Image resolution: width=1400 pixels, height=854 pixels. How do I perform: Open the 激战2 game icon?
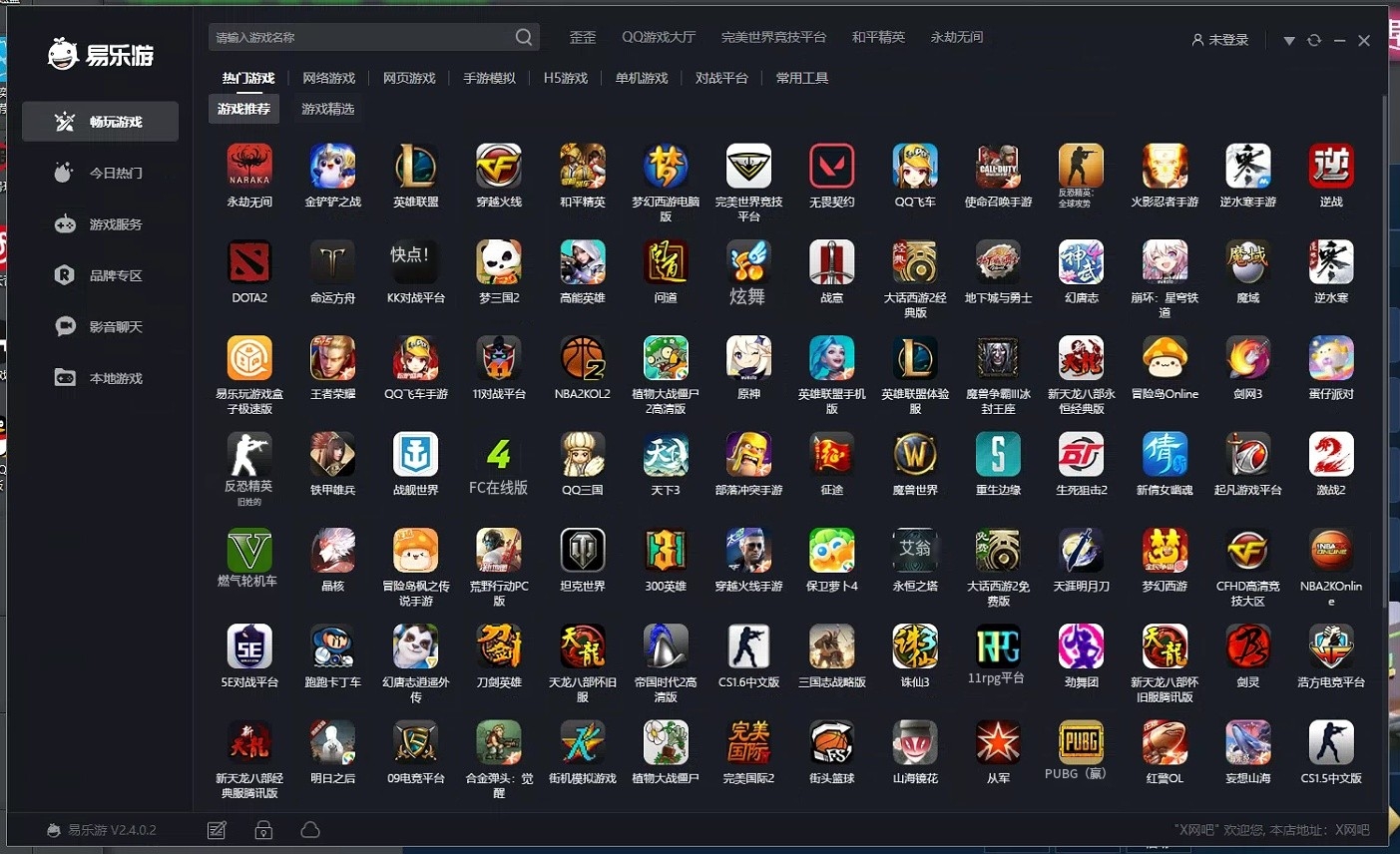point(1331,455)
